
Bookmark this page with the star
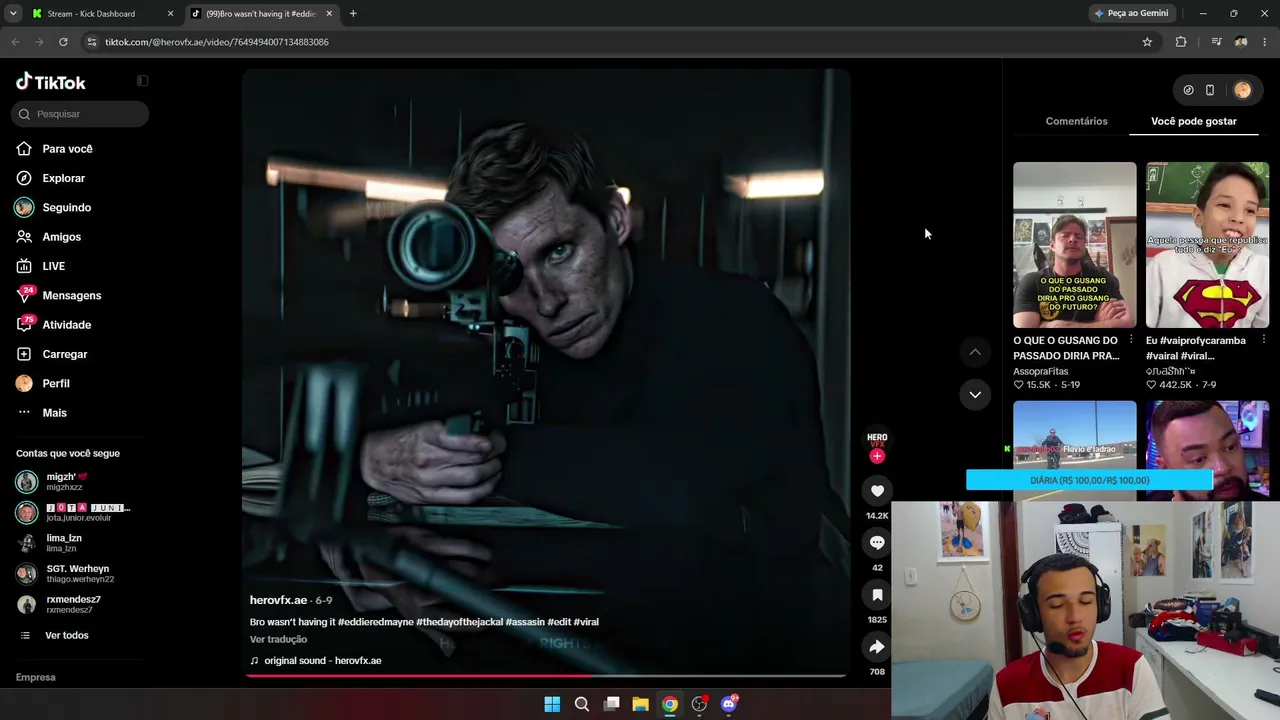point(1147,42)
